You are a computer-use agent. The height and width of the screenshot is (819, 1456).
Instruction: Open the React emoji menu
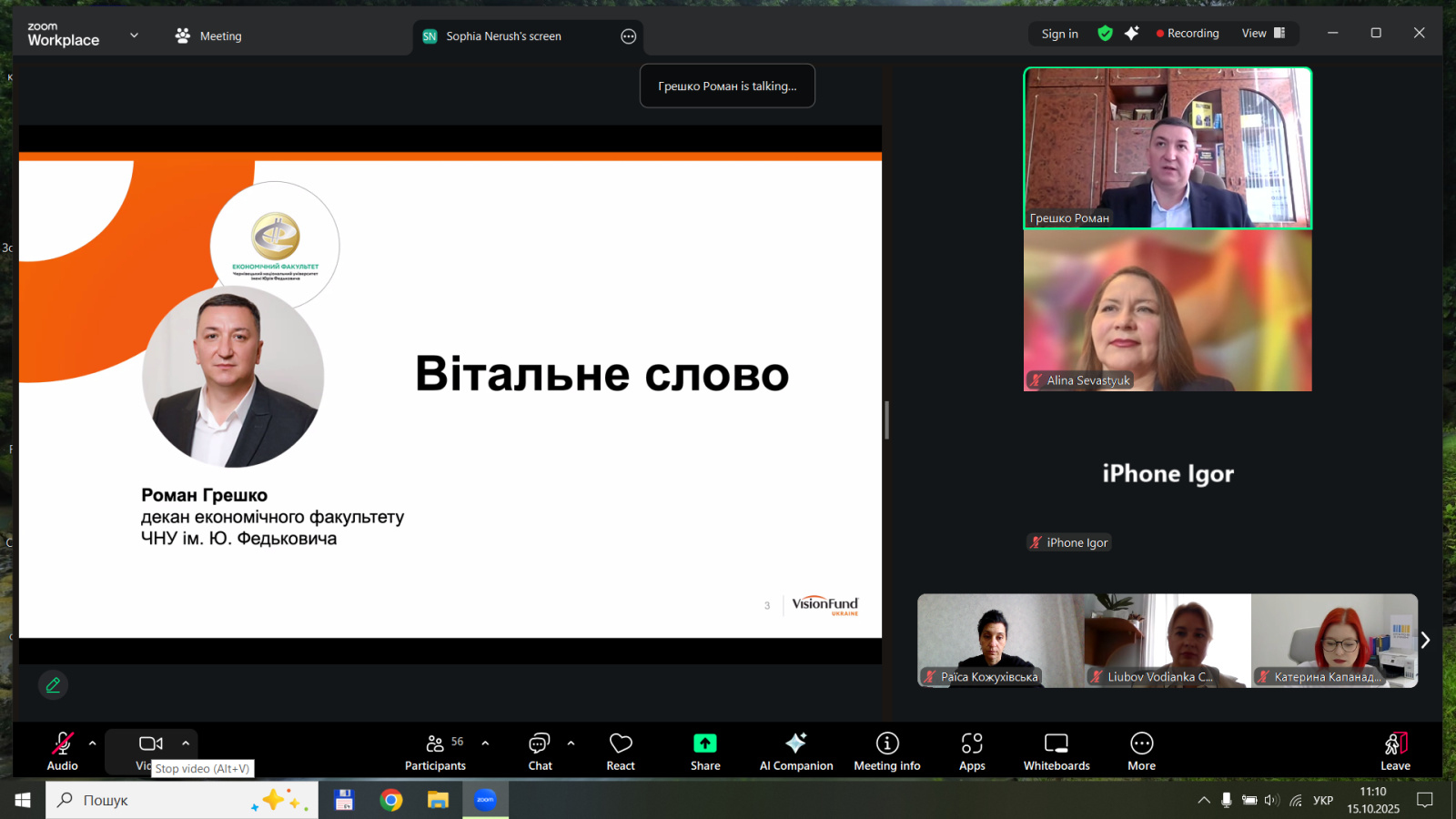(x=621, y=751)
